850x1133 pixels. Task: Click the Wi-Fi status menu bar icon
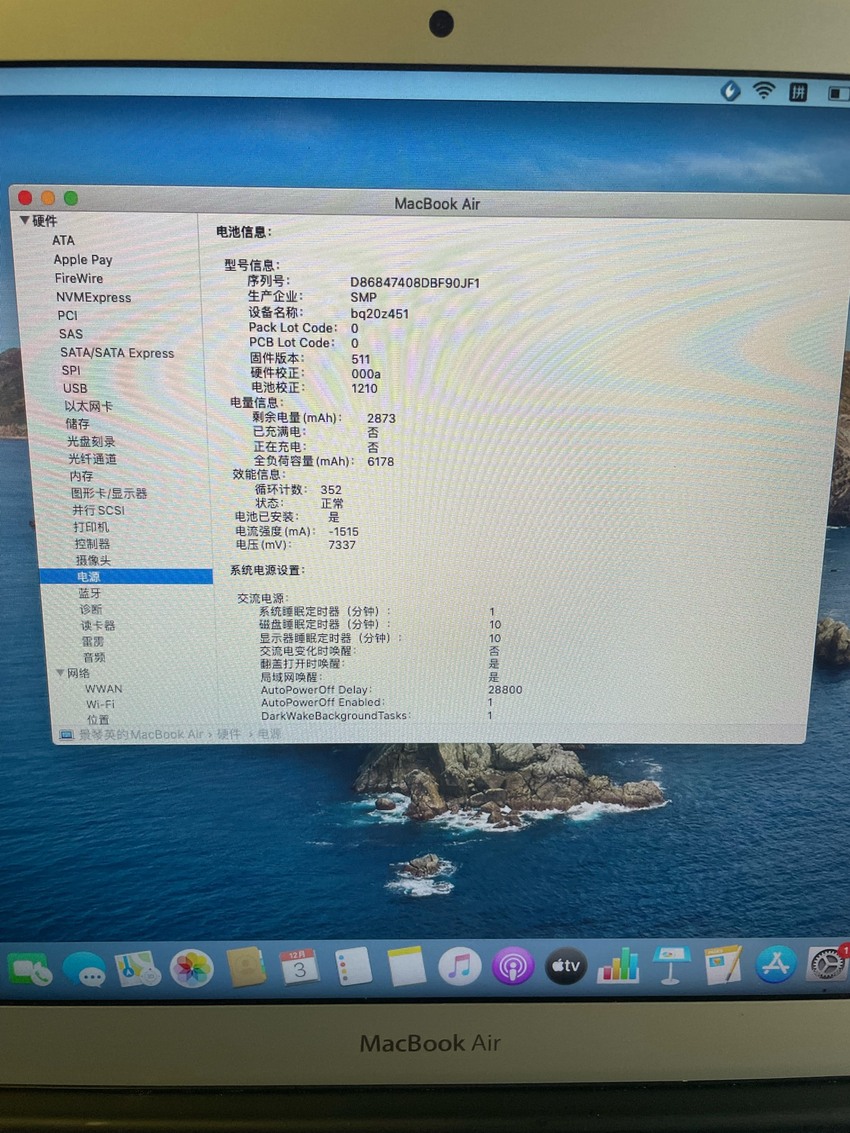click(x=764, y=90)
